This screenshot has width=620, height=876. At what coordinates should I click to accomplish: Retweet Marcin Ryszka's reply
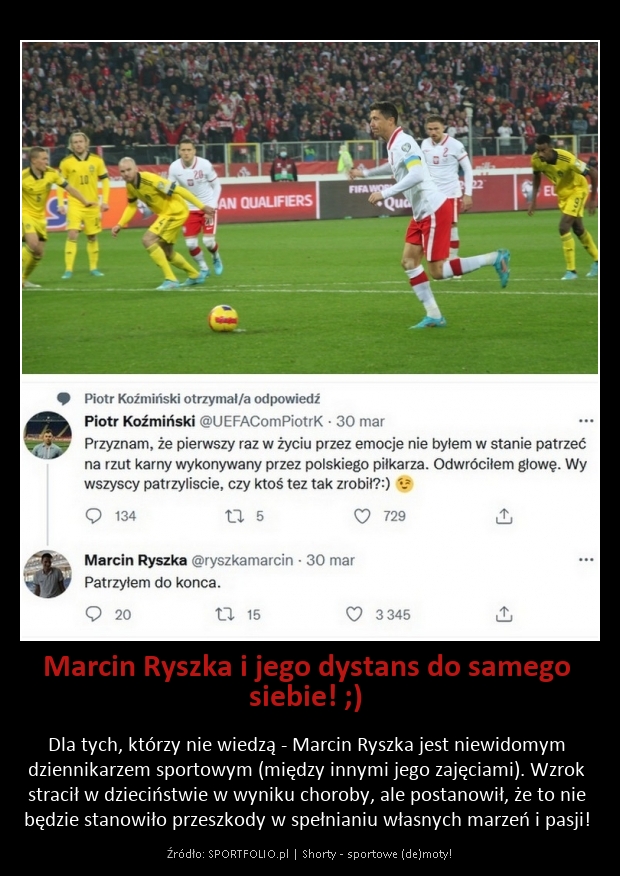click(x=225, y=614)
